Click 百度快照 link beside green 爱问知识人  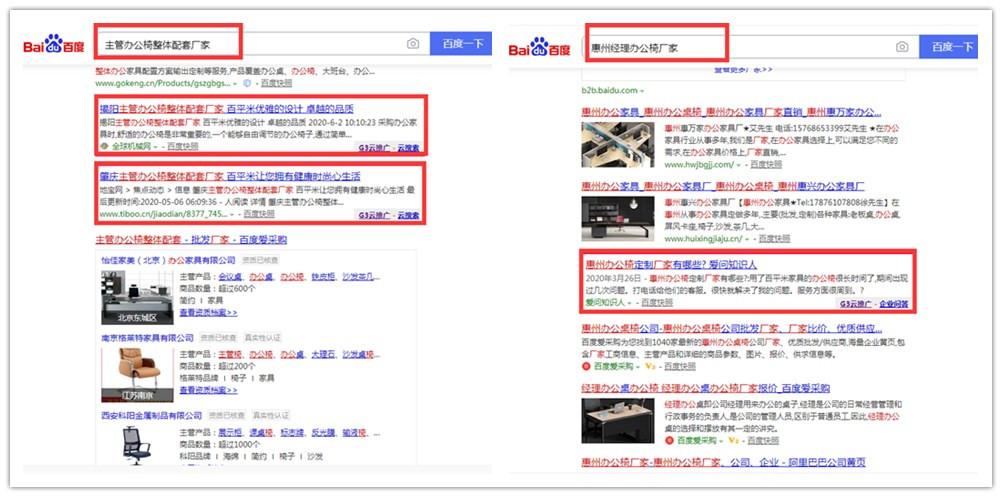pyautogui.click(x=657, y=303)
